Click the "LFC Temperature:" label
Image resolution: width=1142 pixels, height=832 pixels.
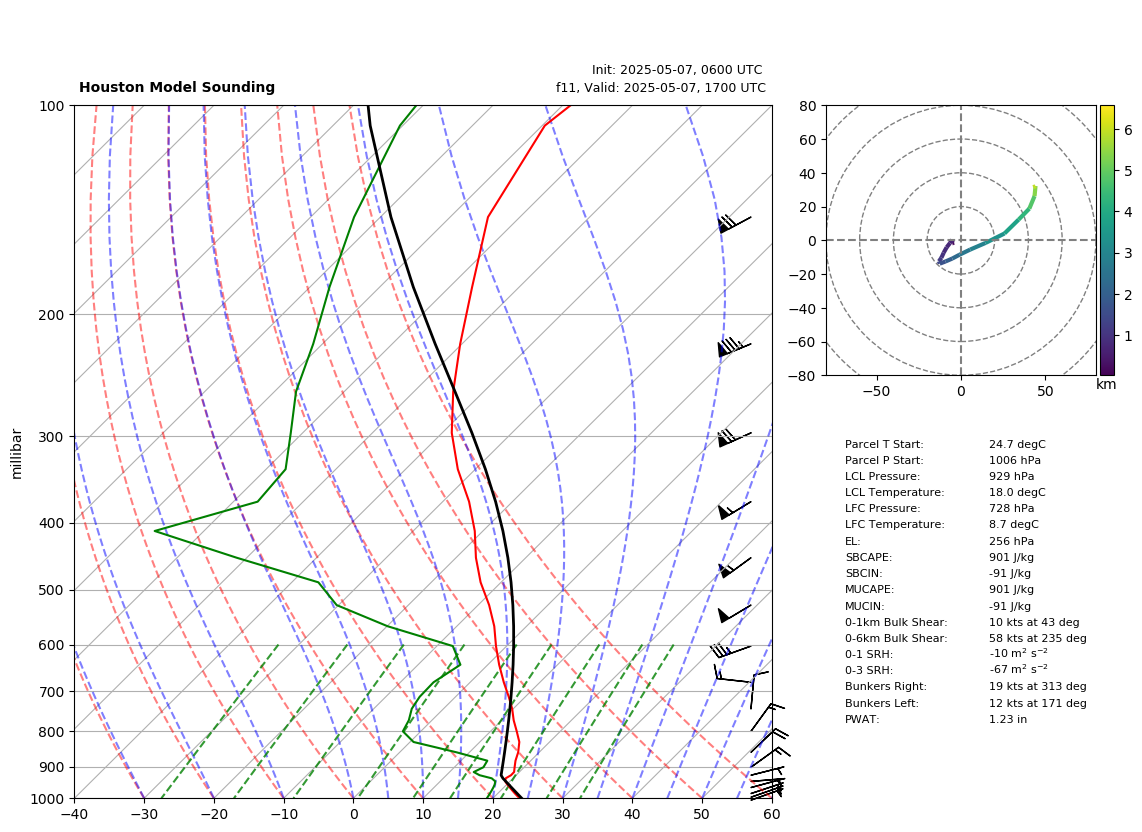coord(894,525)
